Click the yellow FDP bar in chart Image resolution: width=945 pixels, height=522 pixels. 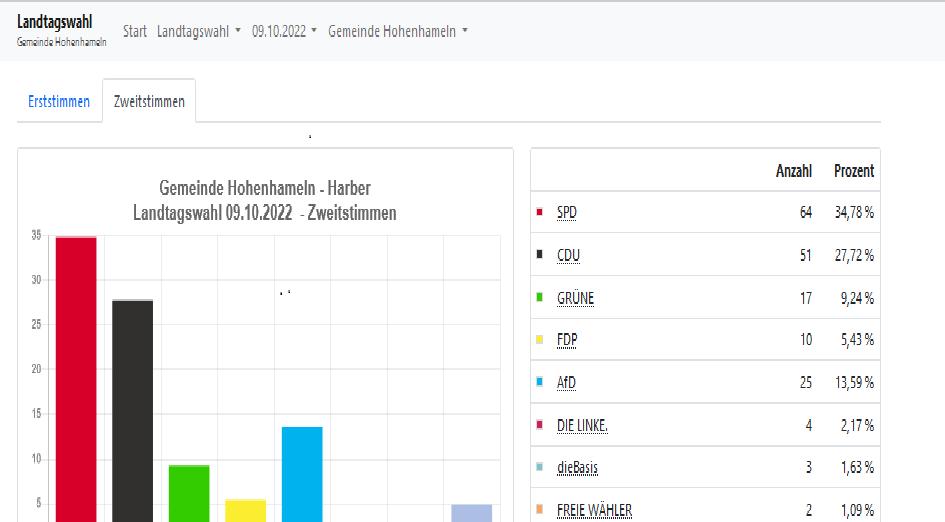[245, 511]
